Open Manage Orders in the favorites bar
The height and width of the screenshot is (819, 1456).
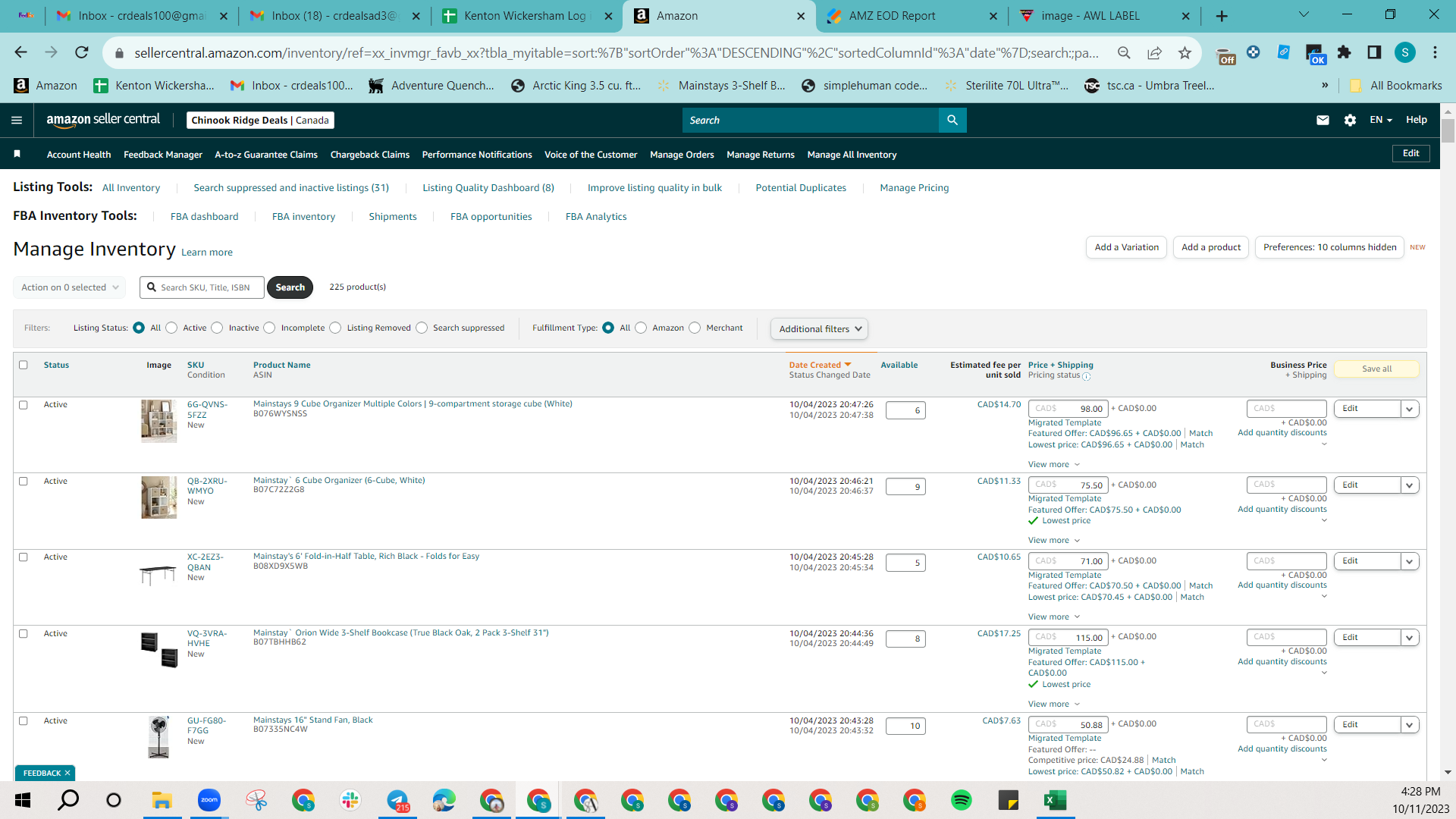(682, 154)
